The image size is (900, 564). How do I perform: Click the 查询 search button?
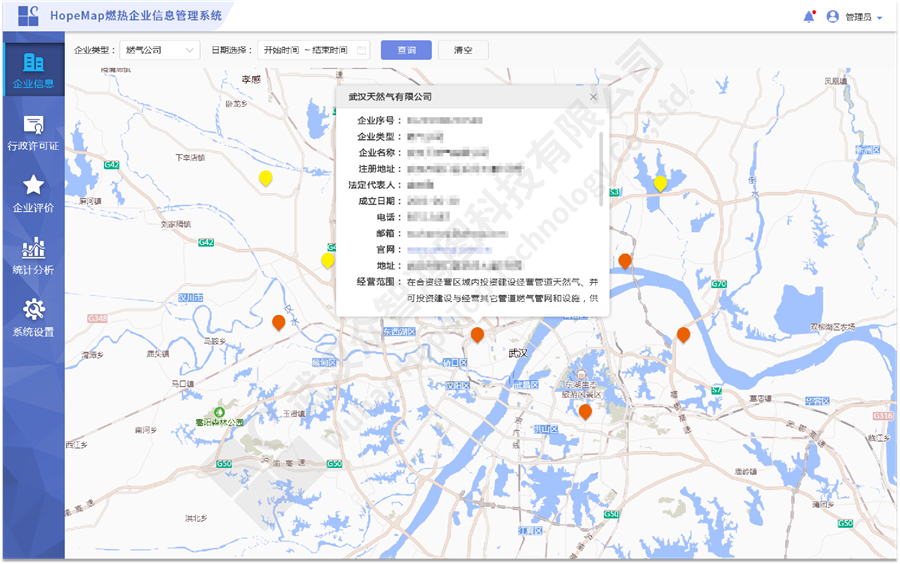[x=406, y=50]
